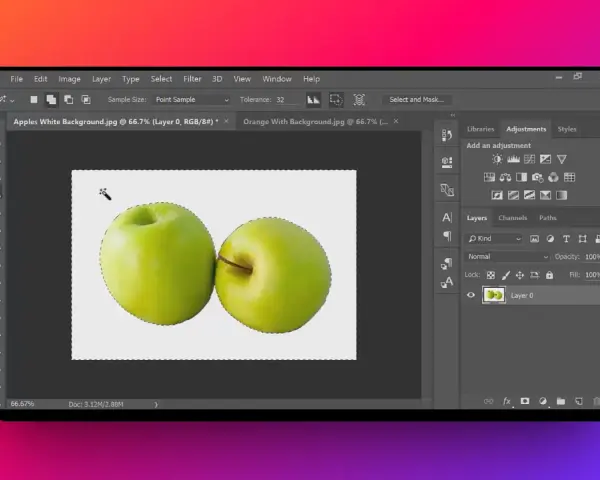The height and width of the screenshot is (480, 600).
Task: Filter layers for pixel layers
Action: (534, 239)
